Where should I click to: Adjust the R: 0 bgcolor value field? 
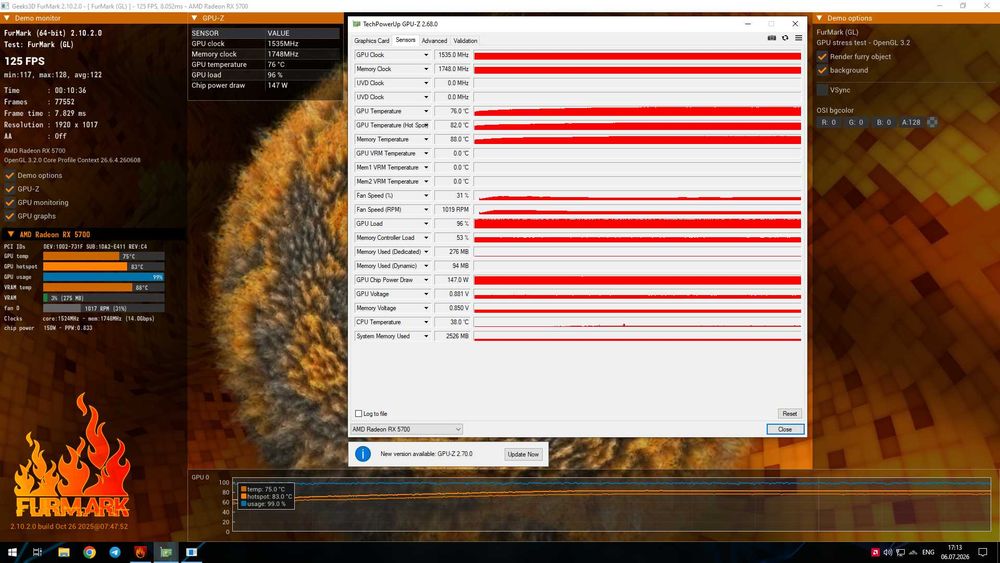click(829, 122)
